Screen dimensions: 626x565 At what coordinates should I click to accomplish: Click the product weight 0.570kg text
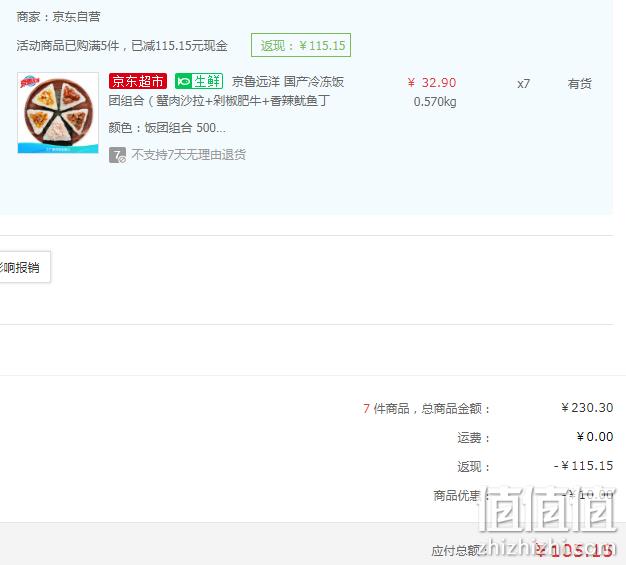point(435,102)
